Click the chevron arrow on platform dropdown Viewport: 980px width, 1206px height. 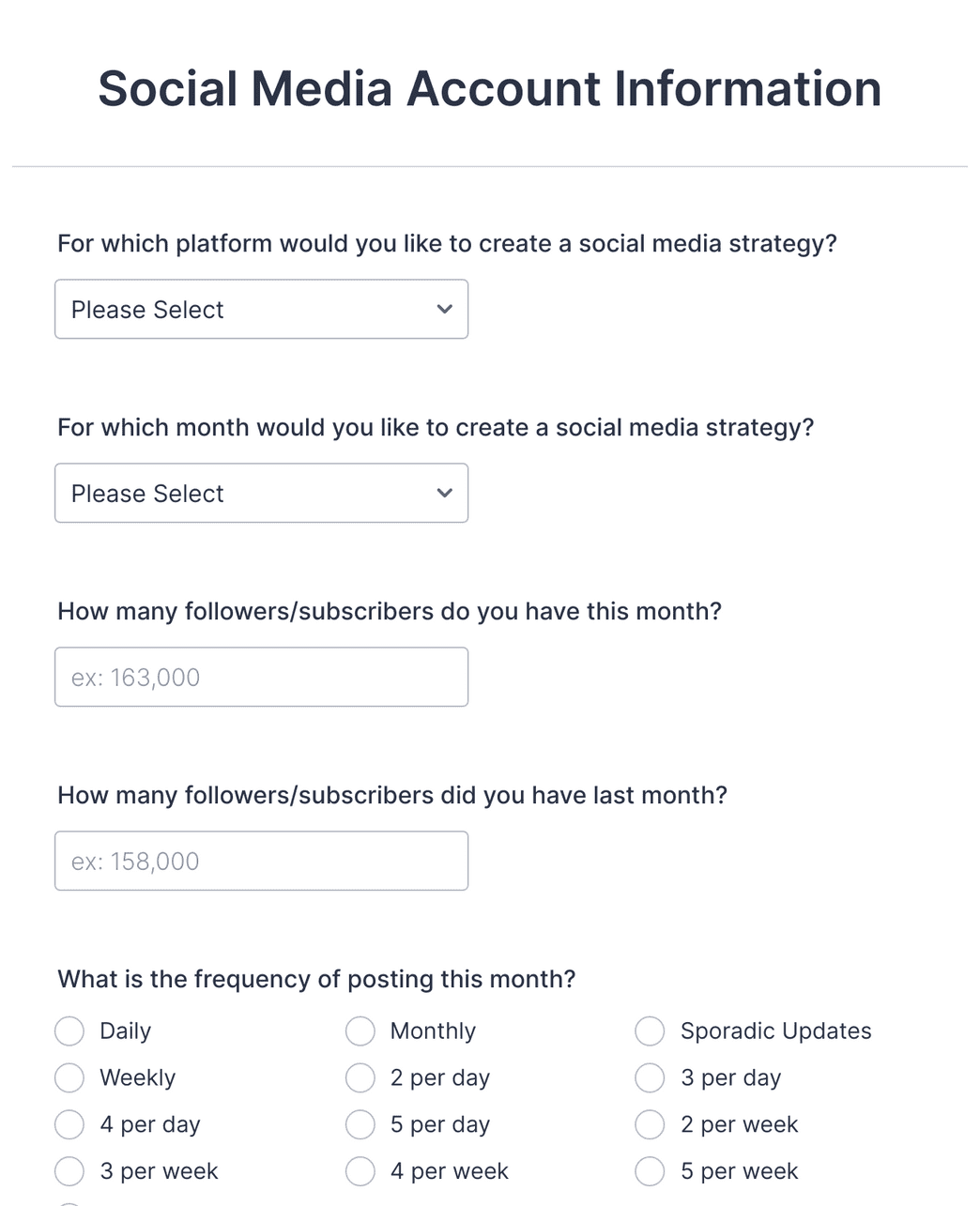[445, 309]
